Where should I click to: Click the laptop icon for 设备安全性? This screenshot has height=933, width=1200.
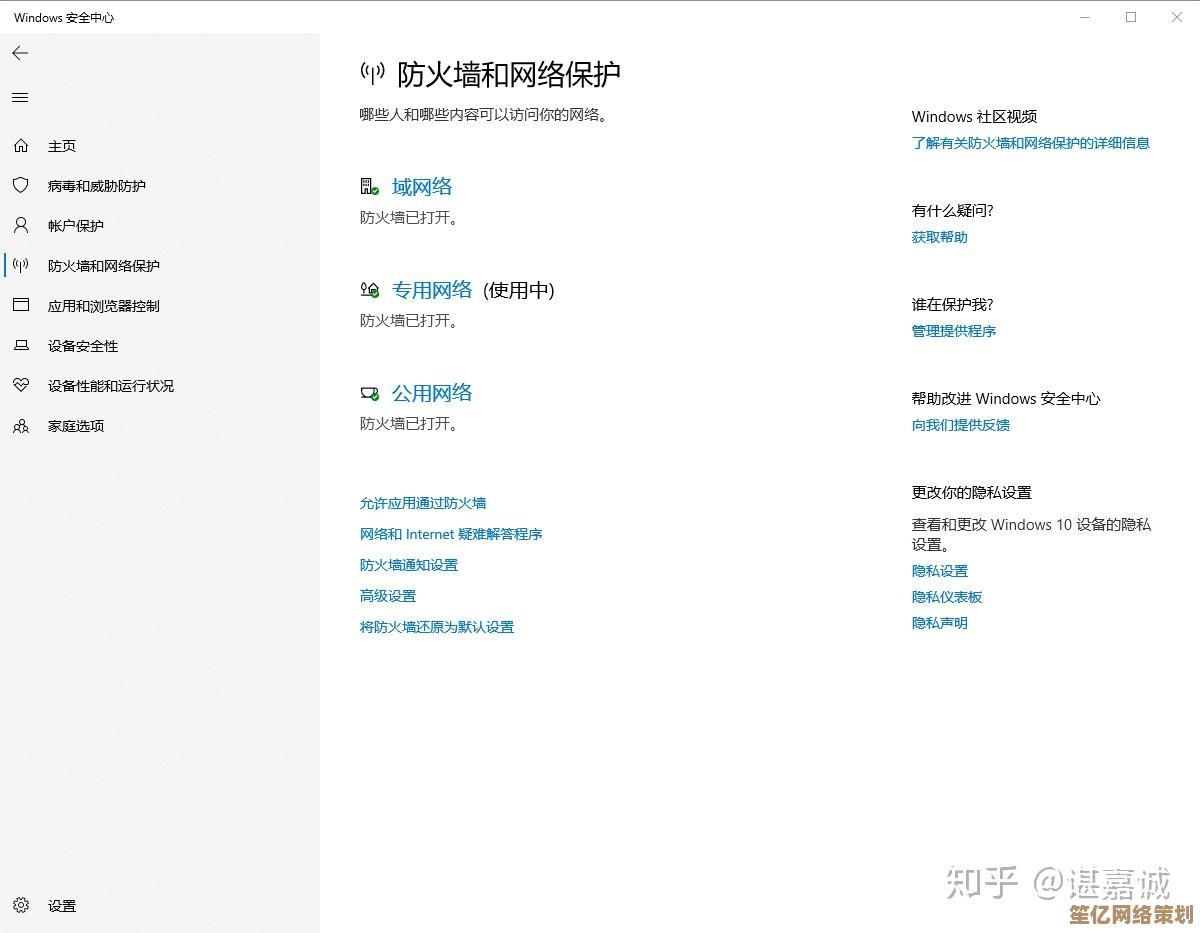pos(21,346)
